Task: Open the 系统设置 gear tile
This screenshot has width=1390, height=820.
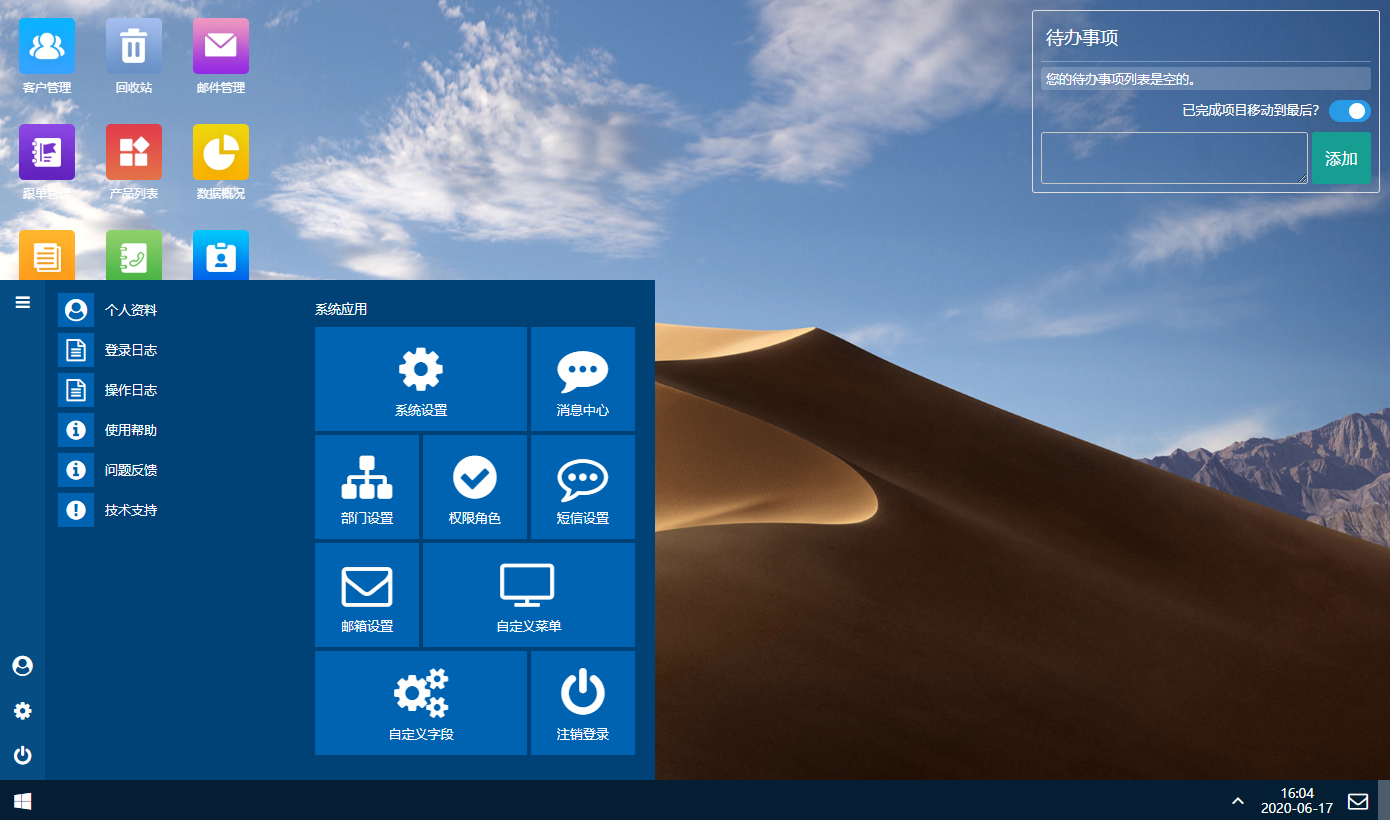Action: point(421,379)
